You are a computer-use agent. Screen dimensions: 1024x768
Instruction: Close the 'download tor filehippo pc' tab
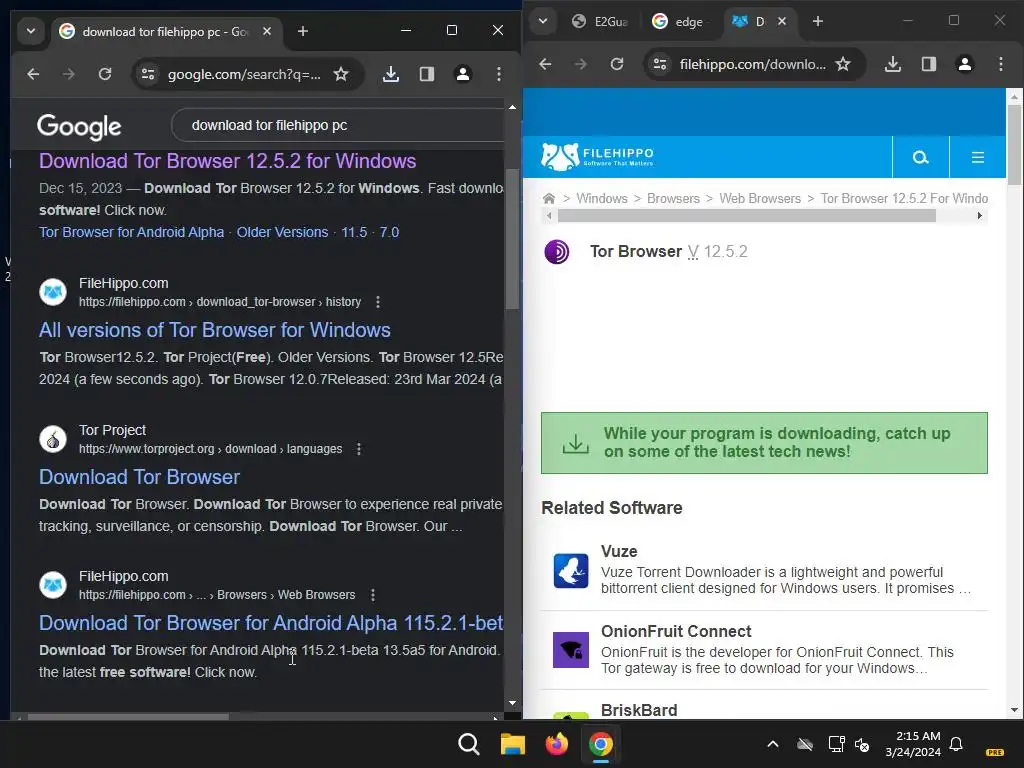(266, 31)
